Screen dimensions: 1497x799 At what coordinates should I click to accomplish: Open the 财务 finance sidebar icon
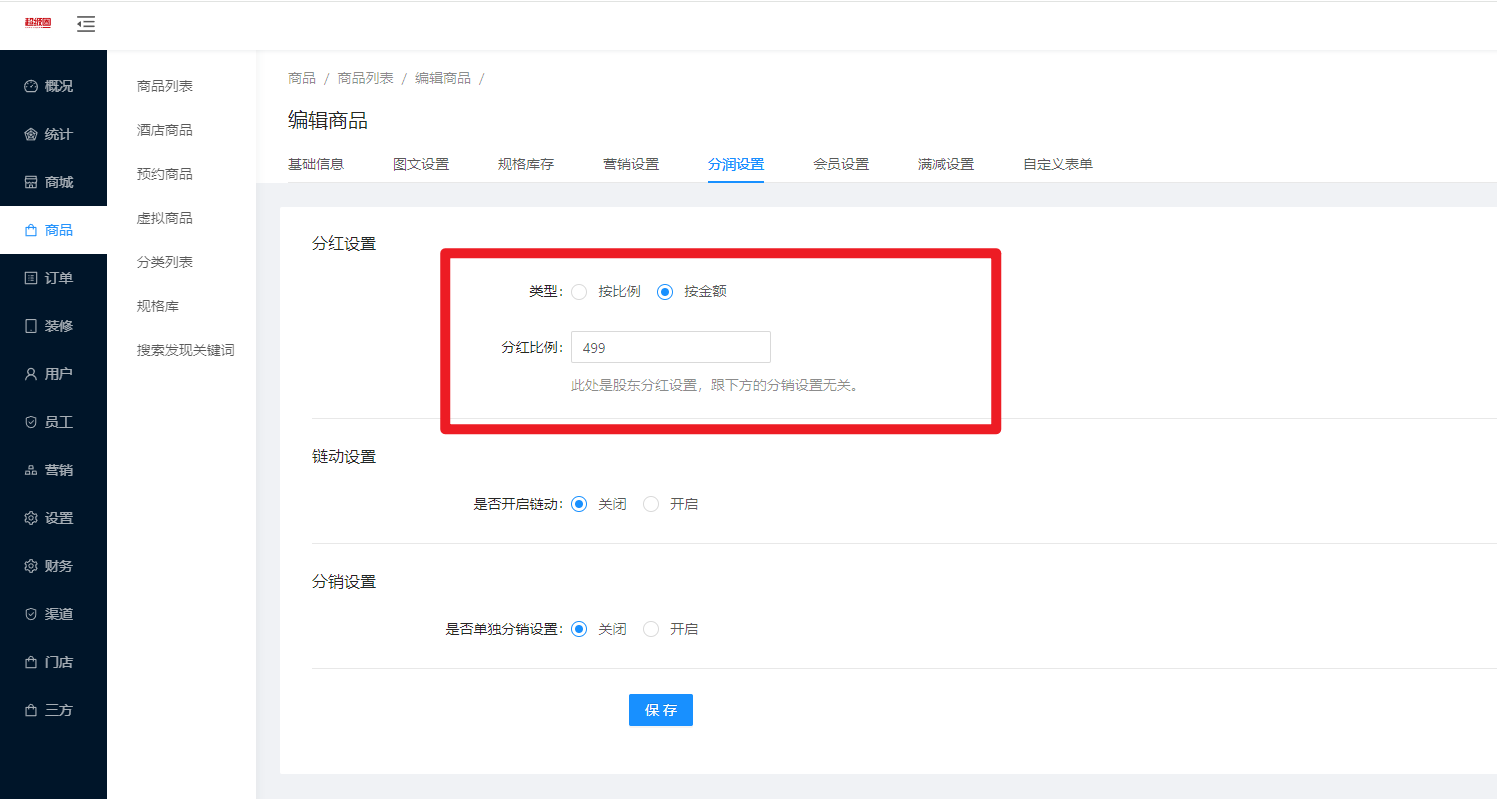click(31, 566)
